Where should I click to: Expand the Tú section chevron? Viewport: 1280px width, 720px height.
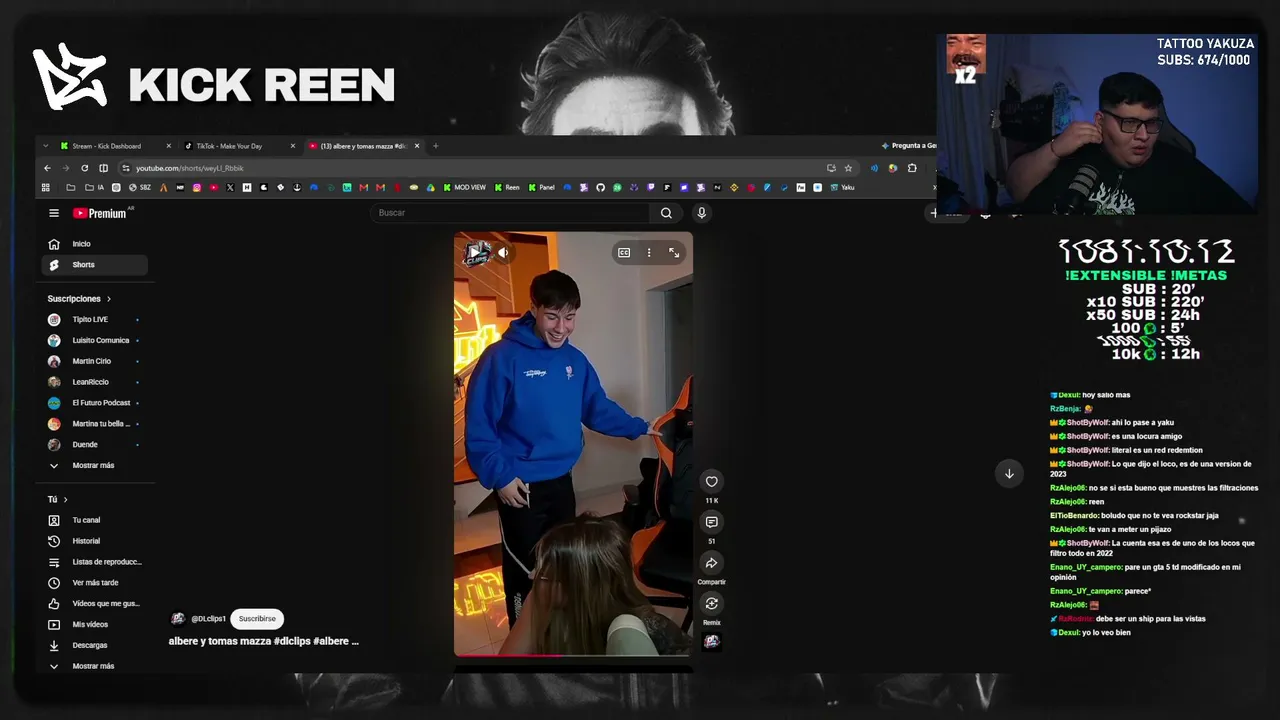[66, 500]
